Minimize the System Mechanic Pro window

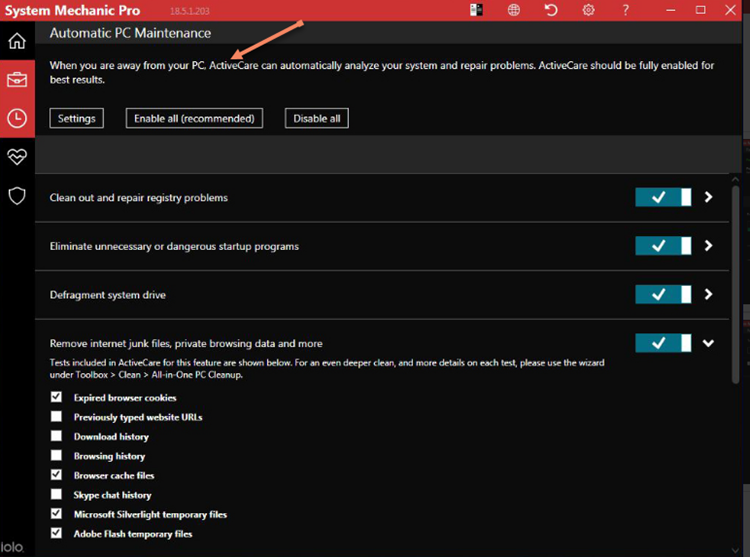pyautogui.click(x=671, y=10)
